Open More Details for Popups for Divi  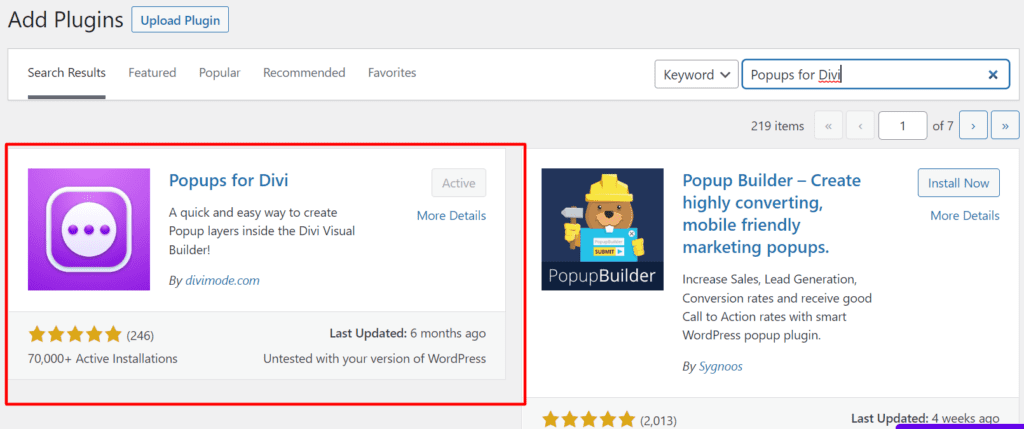[451, 215]
